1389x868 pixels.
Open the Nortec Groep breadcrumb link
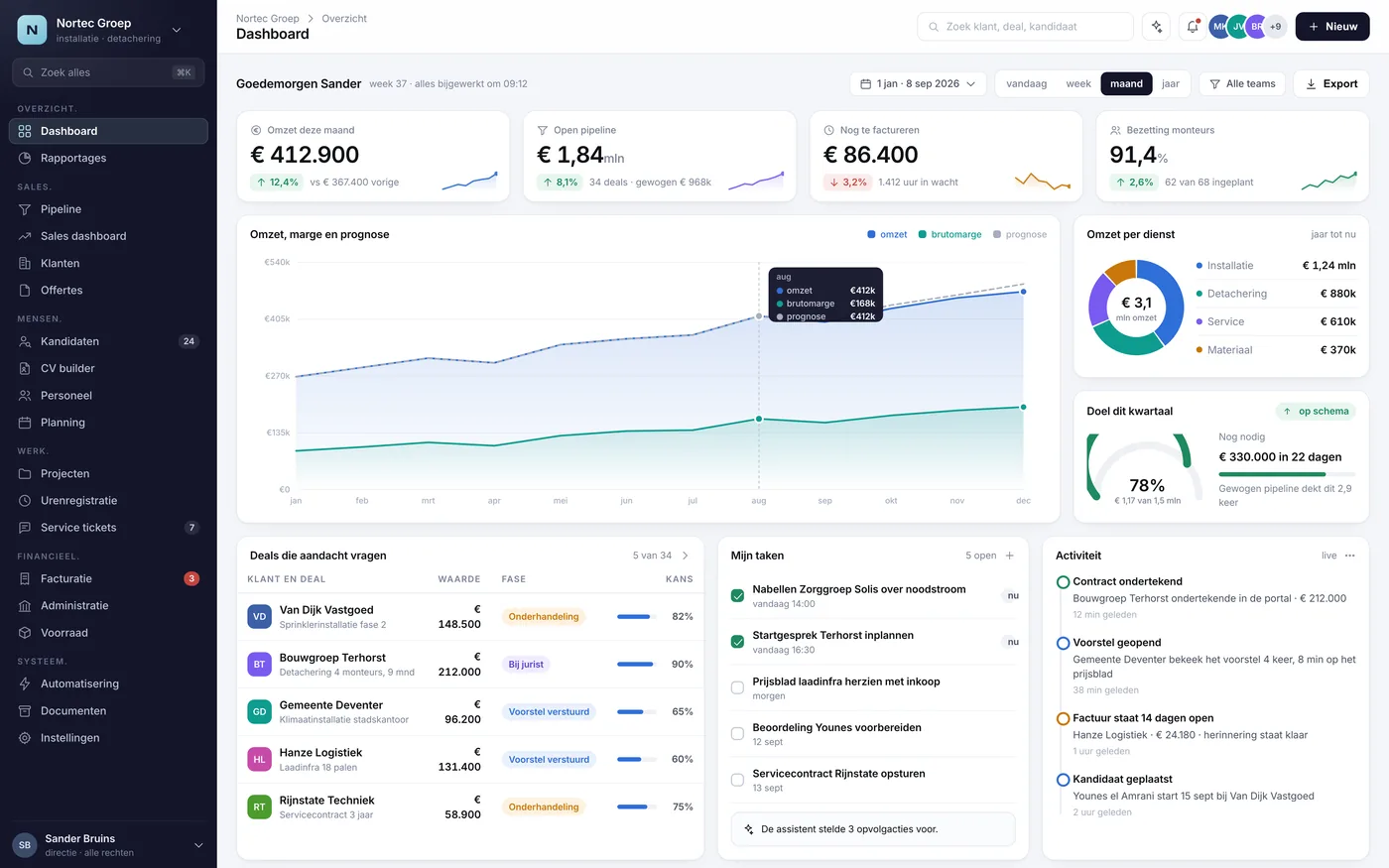coord(268,19)
